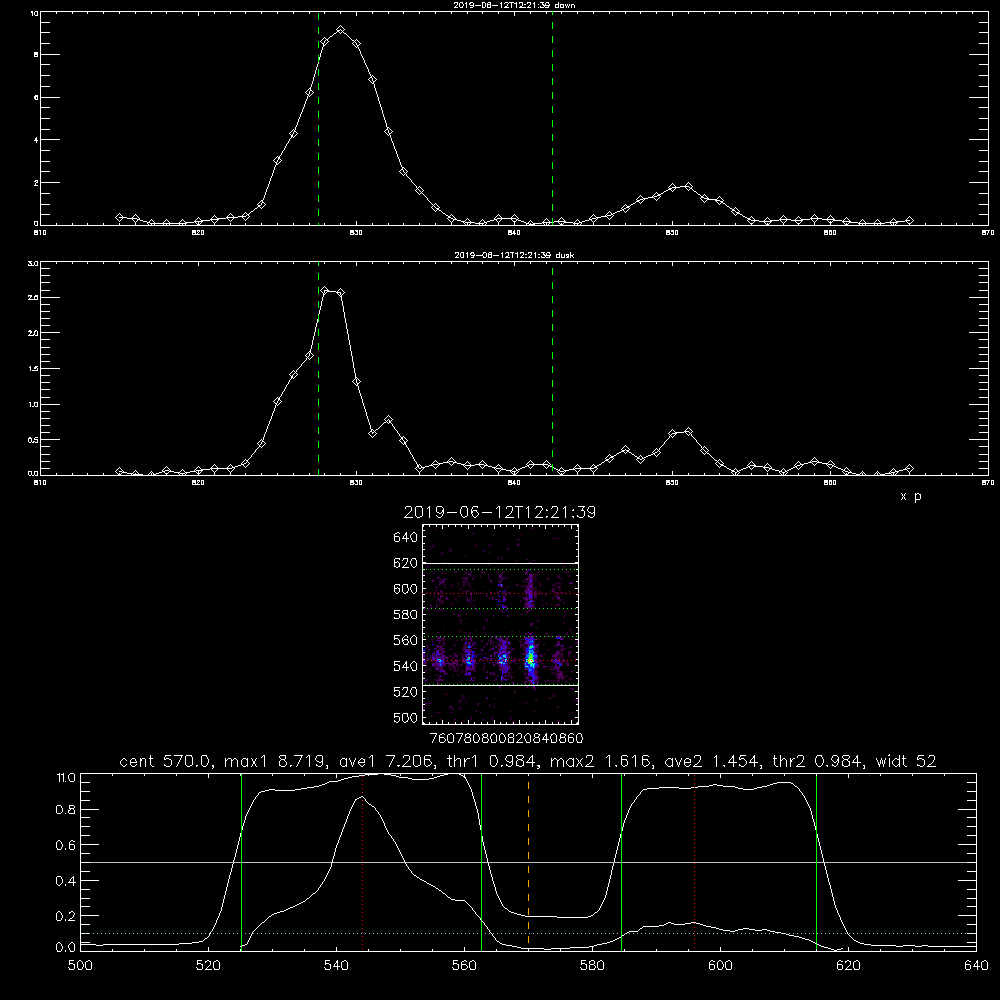This screenshot has height=1000, width=1000.
Task: Select 'cent 570.0' in the bottom plot title
Action: point(166,761)
